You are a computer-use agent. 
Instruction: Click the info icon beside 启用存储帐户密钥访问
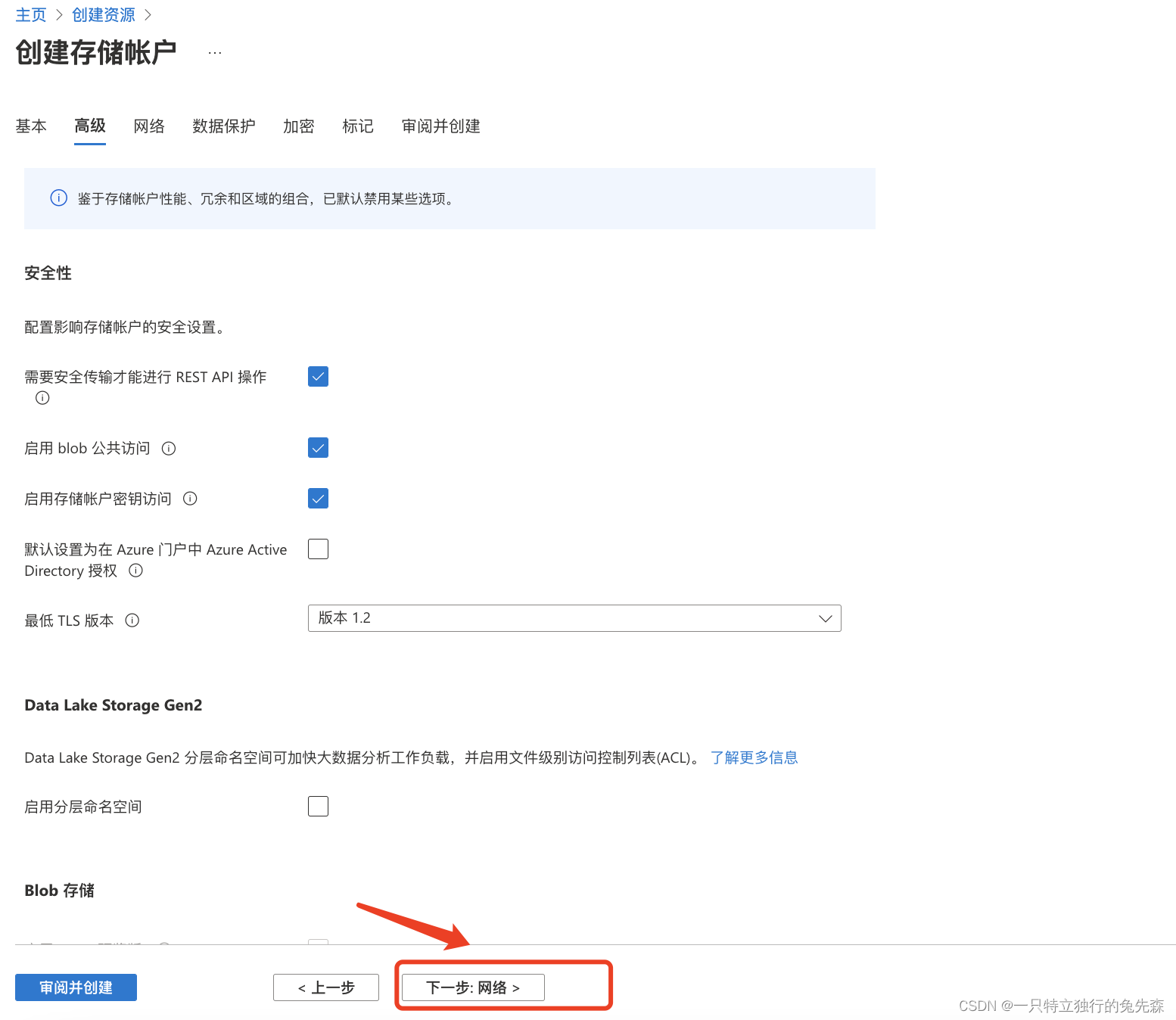[x=191, y=499]
